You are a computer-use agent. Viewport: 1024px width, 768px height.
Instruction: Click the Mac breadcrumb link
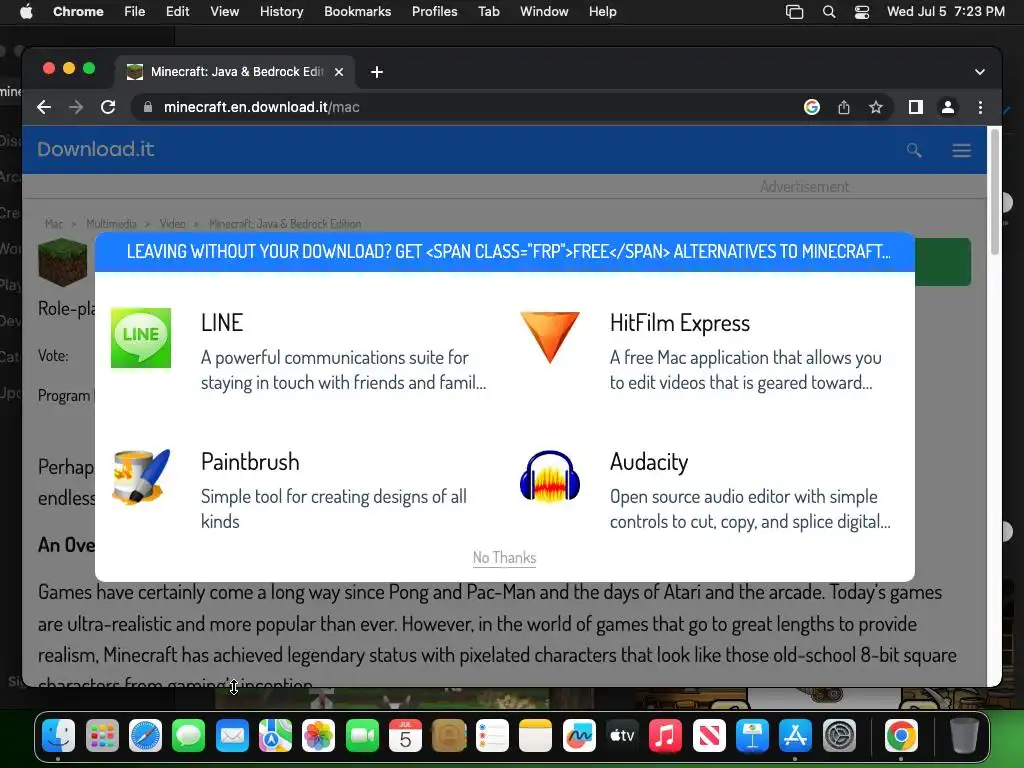tap(54, 223)
